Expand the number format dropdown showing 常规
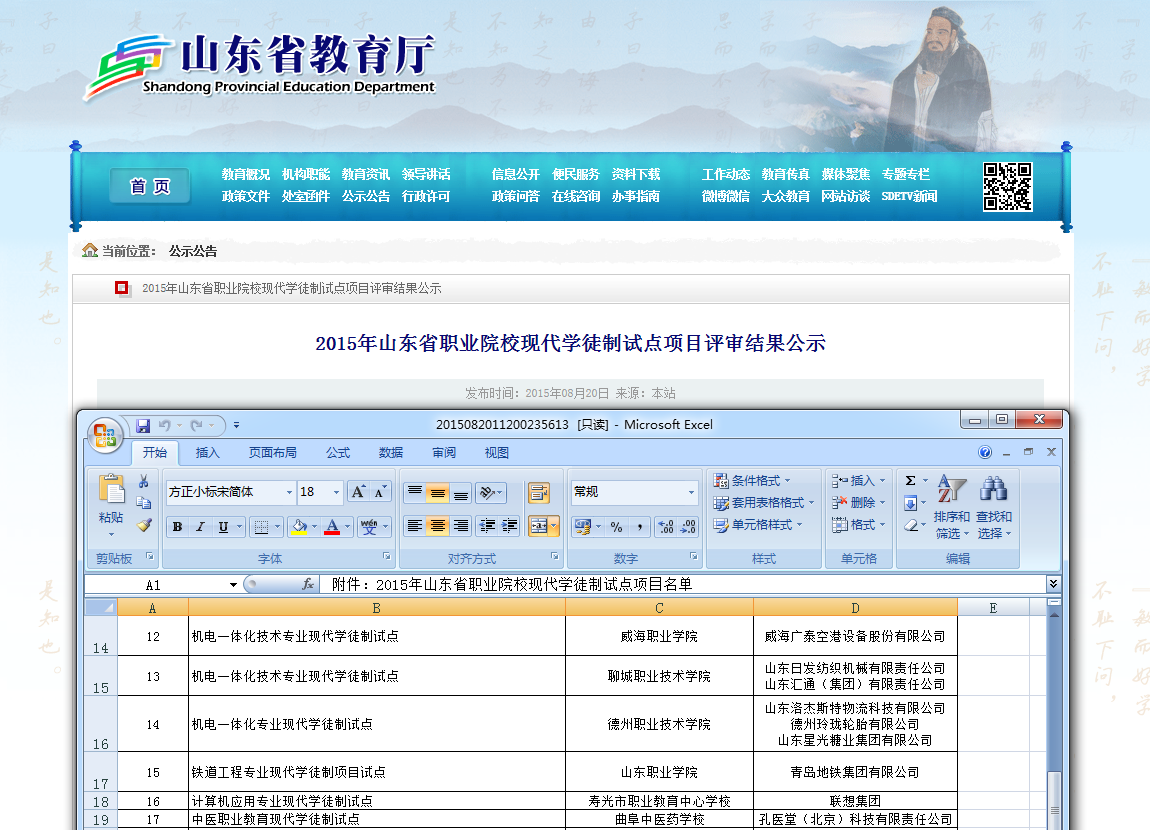This screenshot has height=830, width=1150. coord(691,492)
